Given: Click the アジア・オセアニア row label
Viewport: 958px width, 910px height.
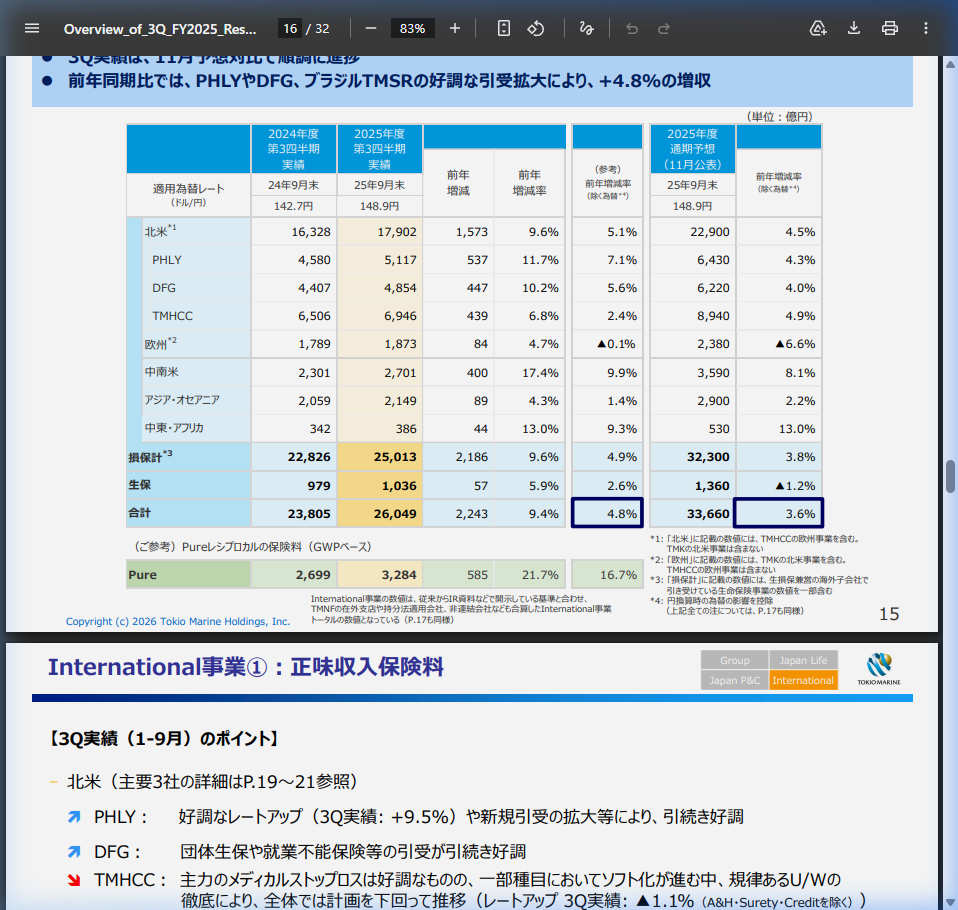Looking at the screenshot, I should pyautogui.click(x=182, y=400).
